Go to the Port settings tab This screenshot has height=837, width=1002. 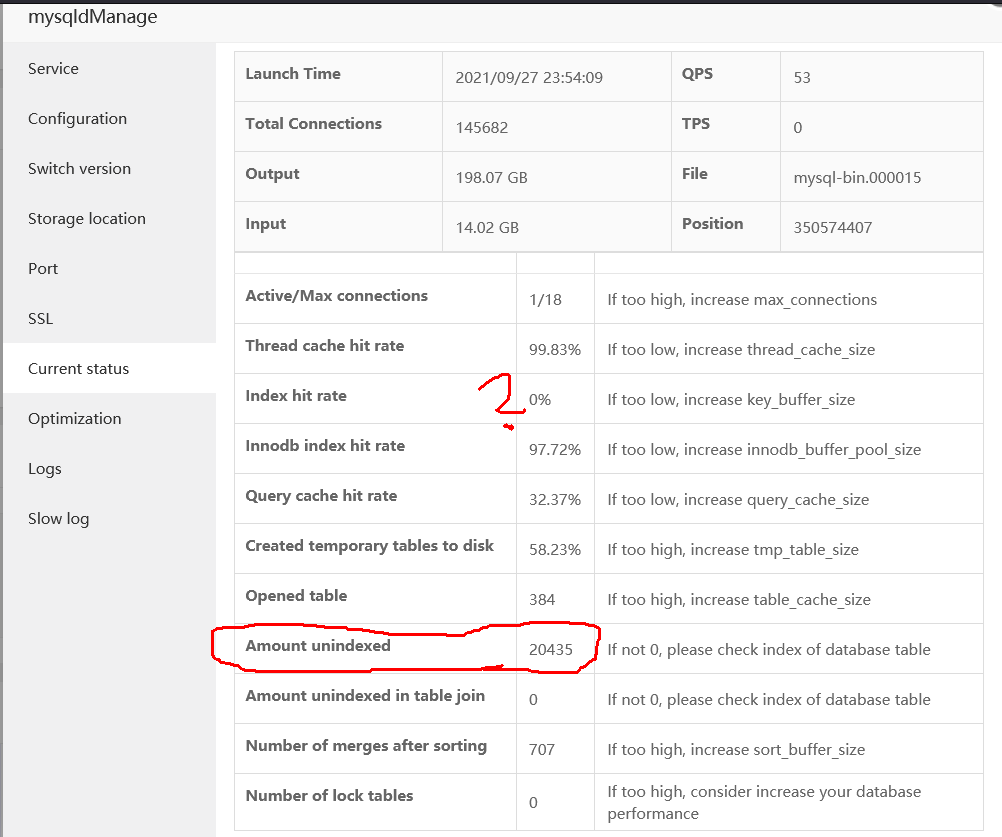pos(43,269)
